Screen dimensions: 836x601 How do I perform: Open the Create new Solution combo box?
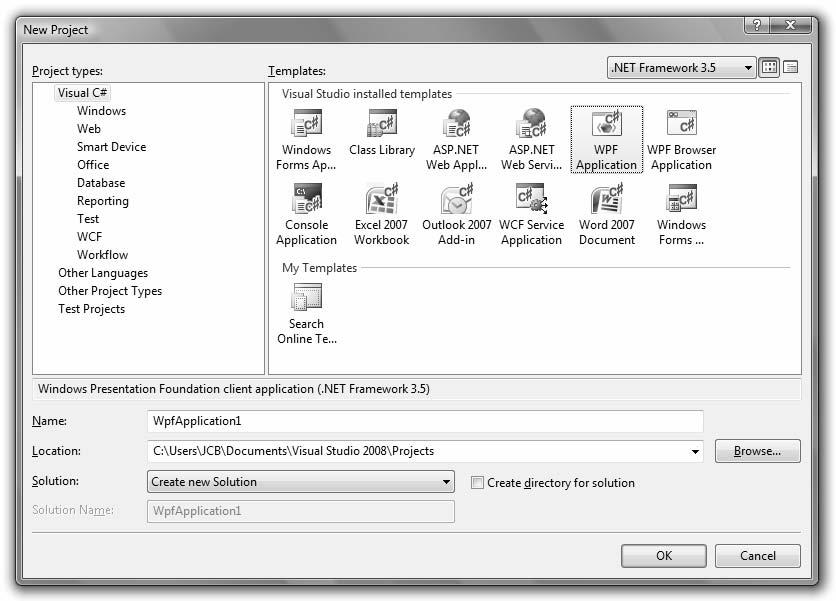pyautogui.click(x=301, y=482)
